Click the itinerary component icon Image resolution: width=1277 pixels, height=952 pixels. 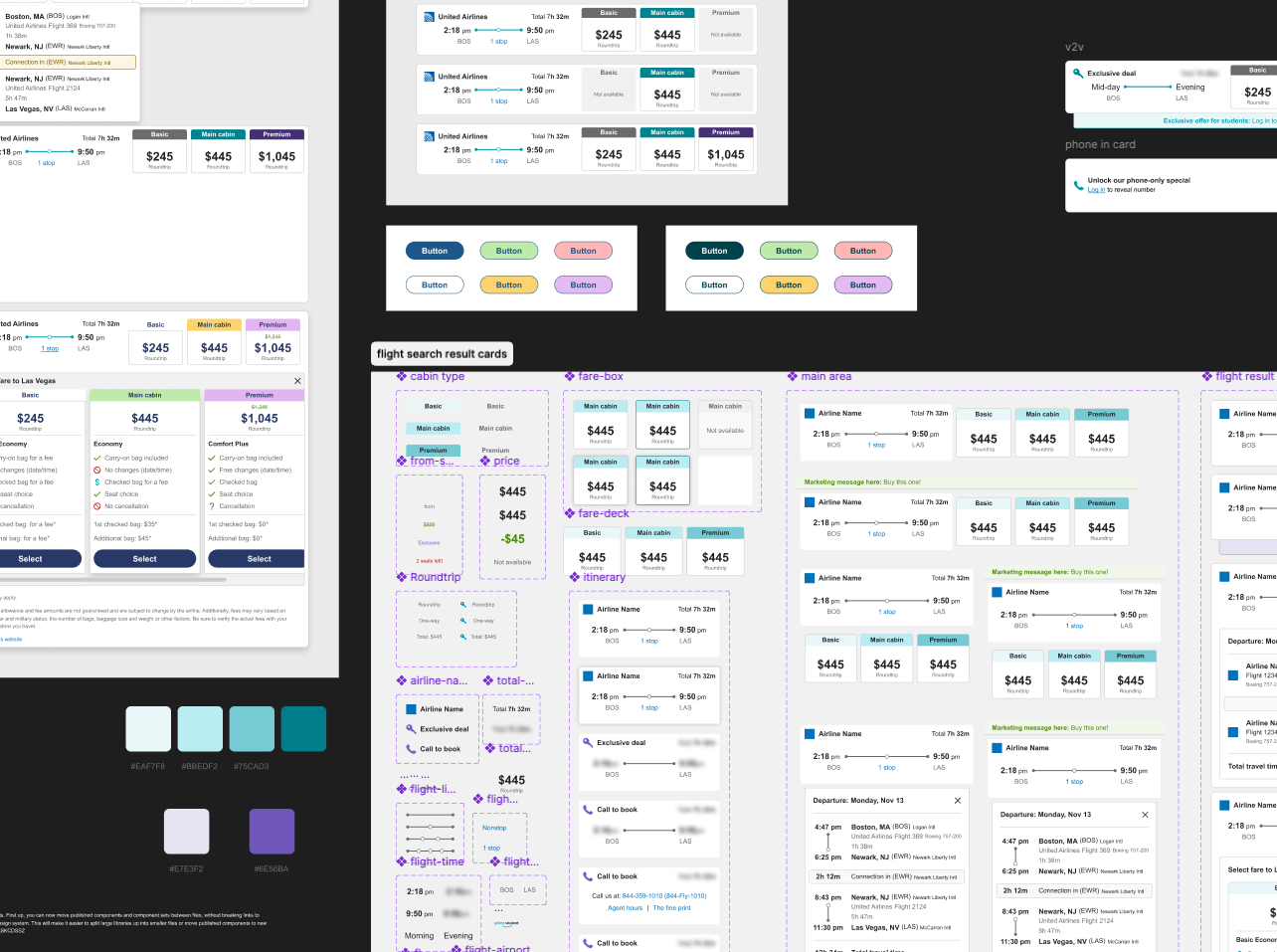click(575, 577)
